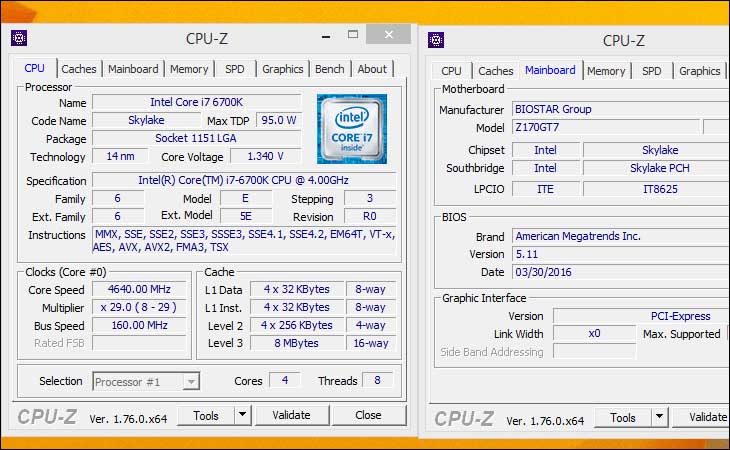Switch to Caches tab in the left window
The width and height of the screenshot is (730, 450).
tap(79, 69)
